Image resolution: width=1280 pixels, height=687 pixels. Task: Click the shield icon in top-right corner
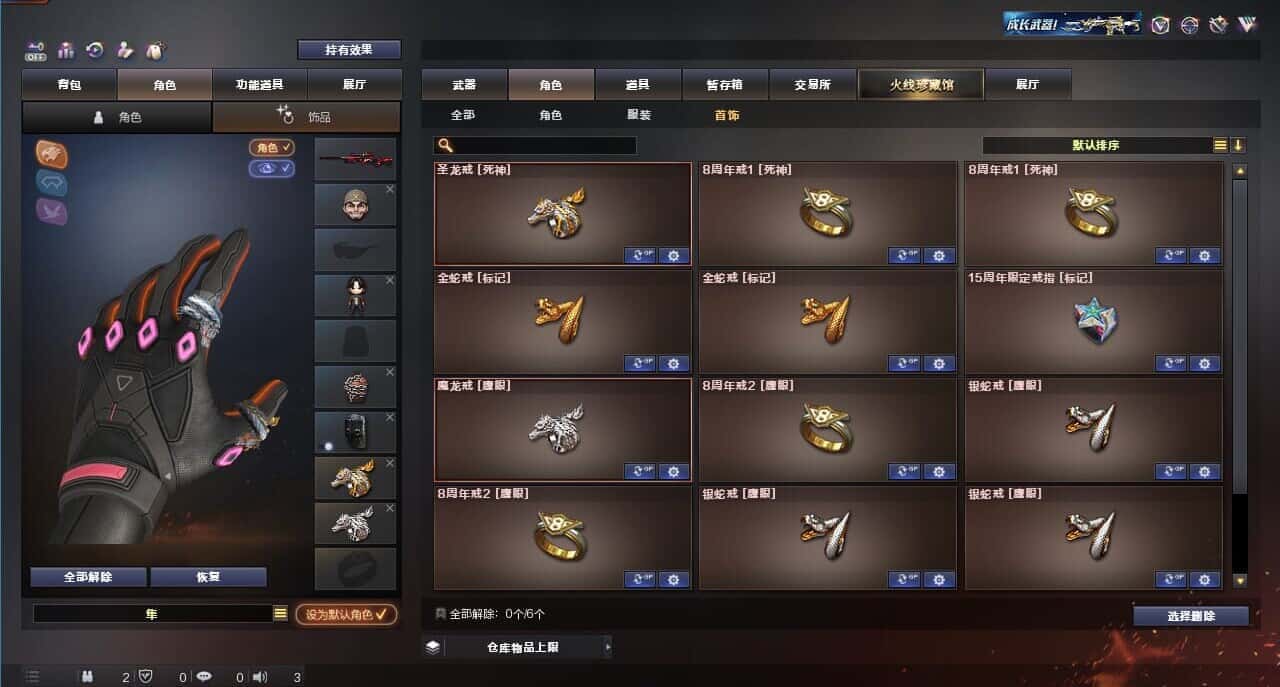point(1160,25)
